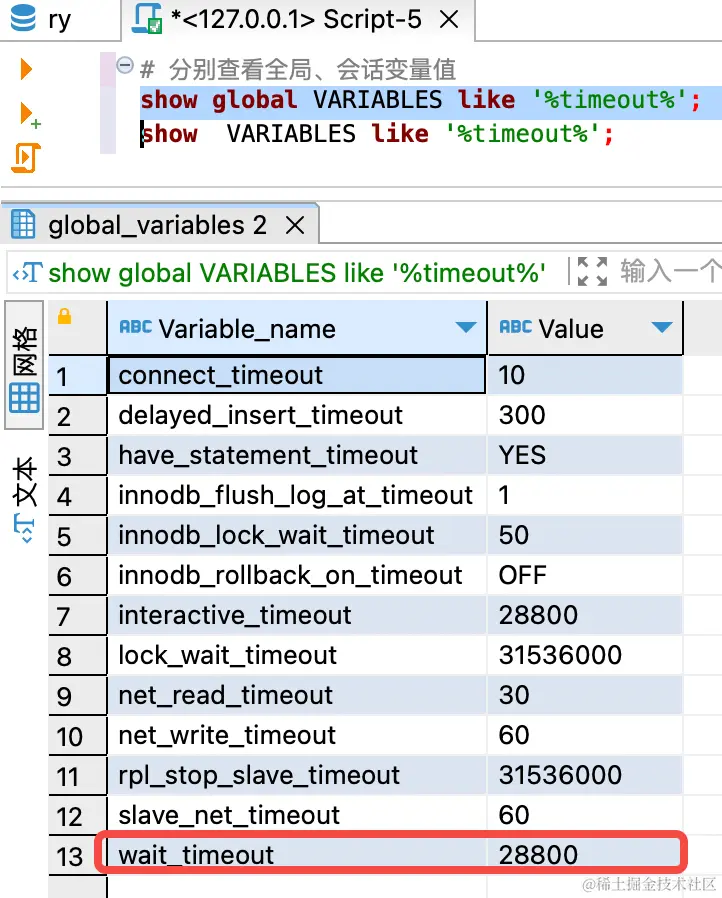Switch to text view (文本)
722x898 pixels.
(x=25, y=499)
